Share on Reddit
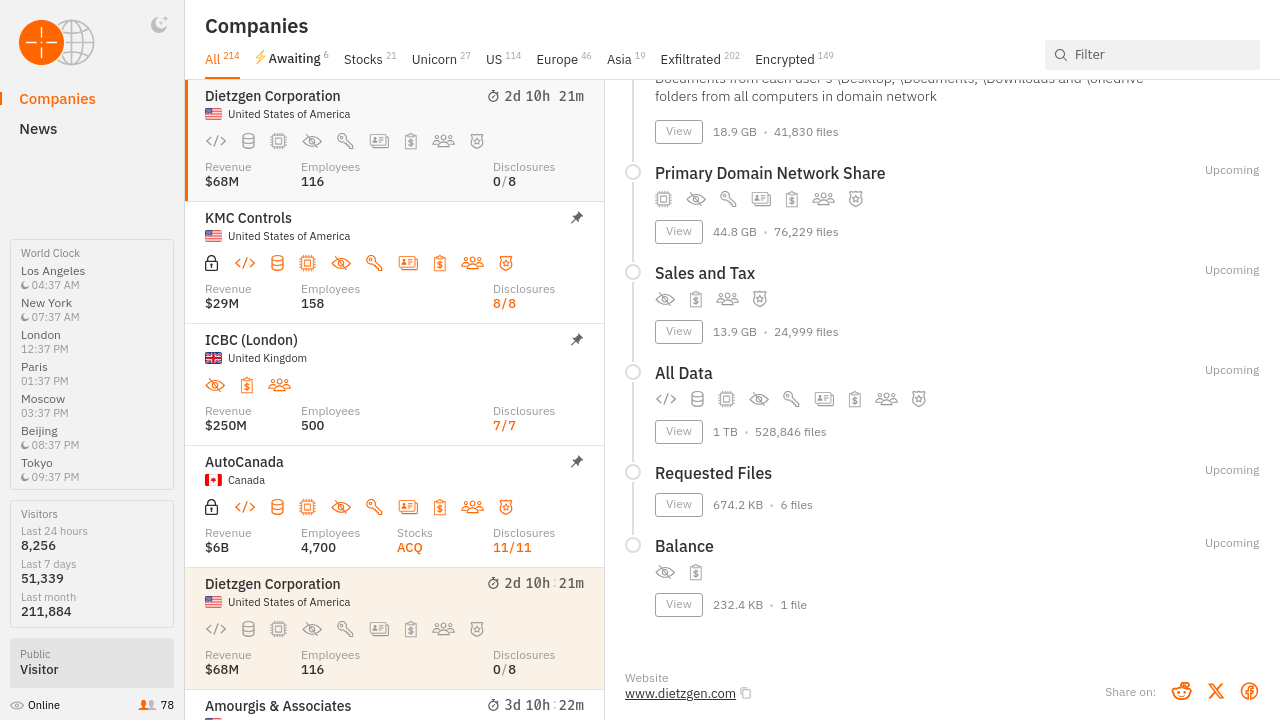This screenshot has height=720, width=1280. [x=1182, y=691]
